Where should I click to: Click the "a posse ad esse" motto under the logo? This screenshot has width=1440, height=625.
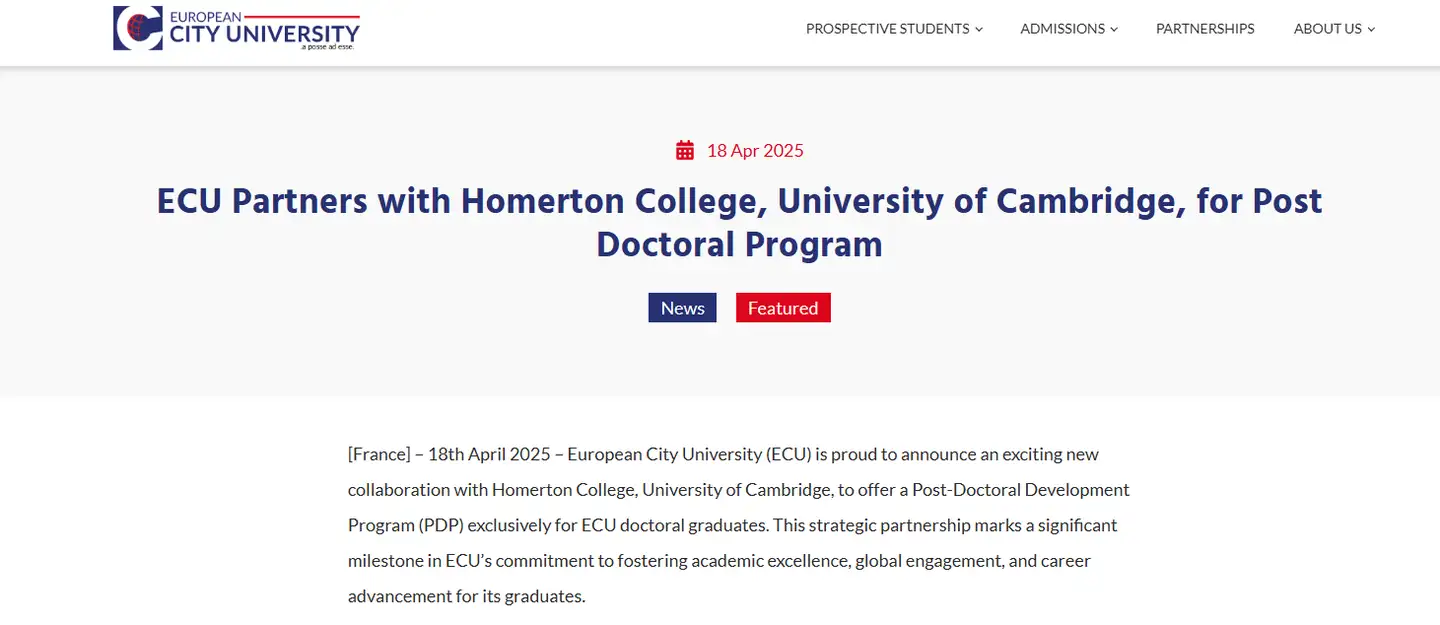click(328, 46)
